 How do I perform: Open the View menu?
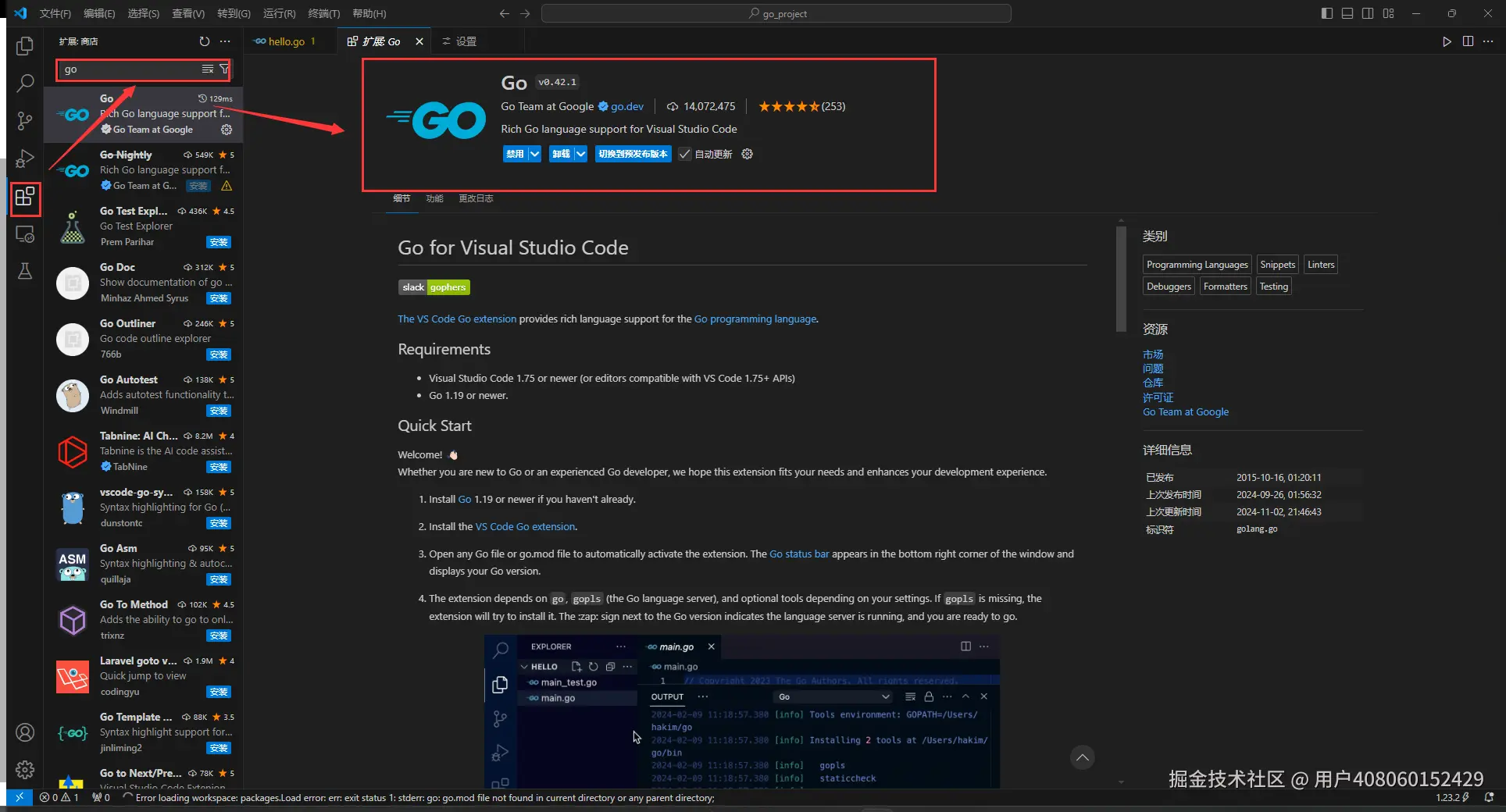(x=188, y=13)
